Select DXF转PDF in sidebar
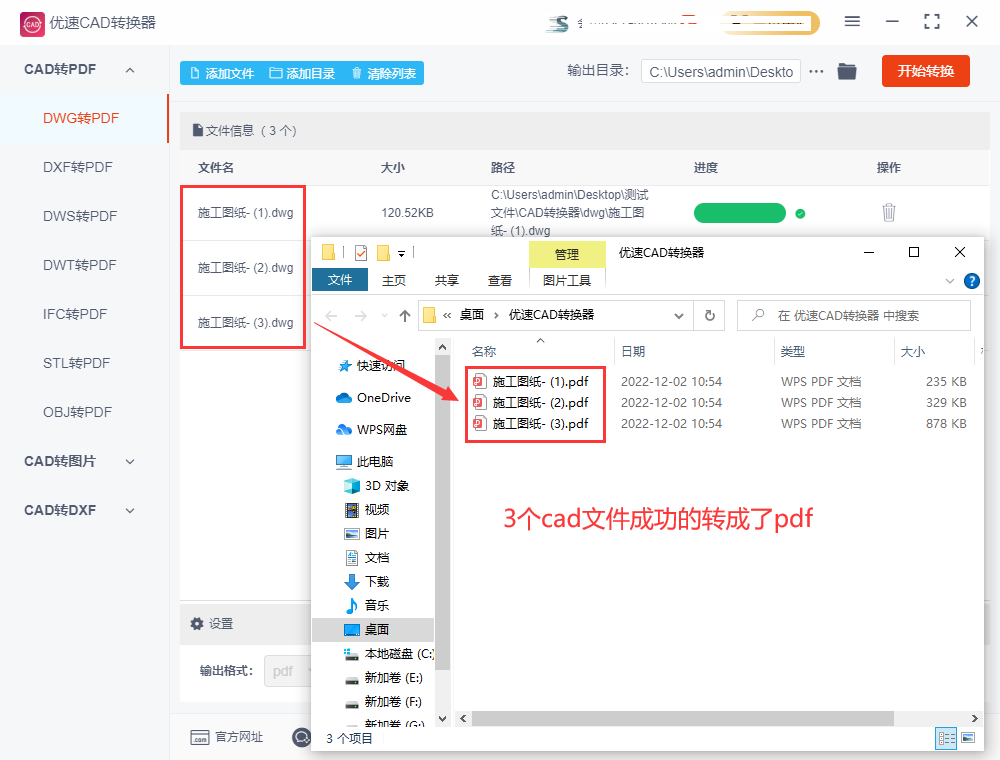The height and width of the screenshot is (760, 1000). [78, 167]
